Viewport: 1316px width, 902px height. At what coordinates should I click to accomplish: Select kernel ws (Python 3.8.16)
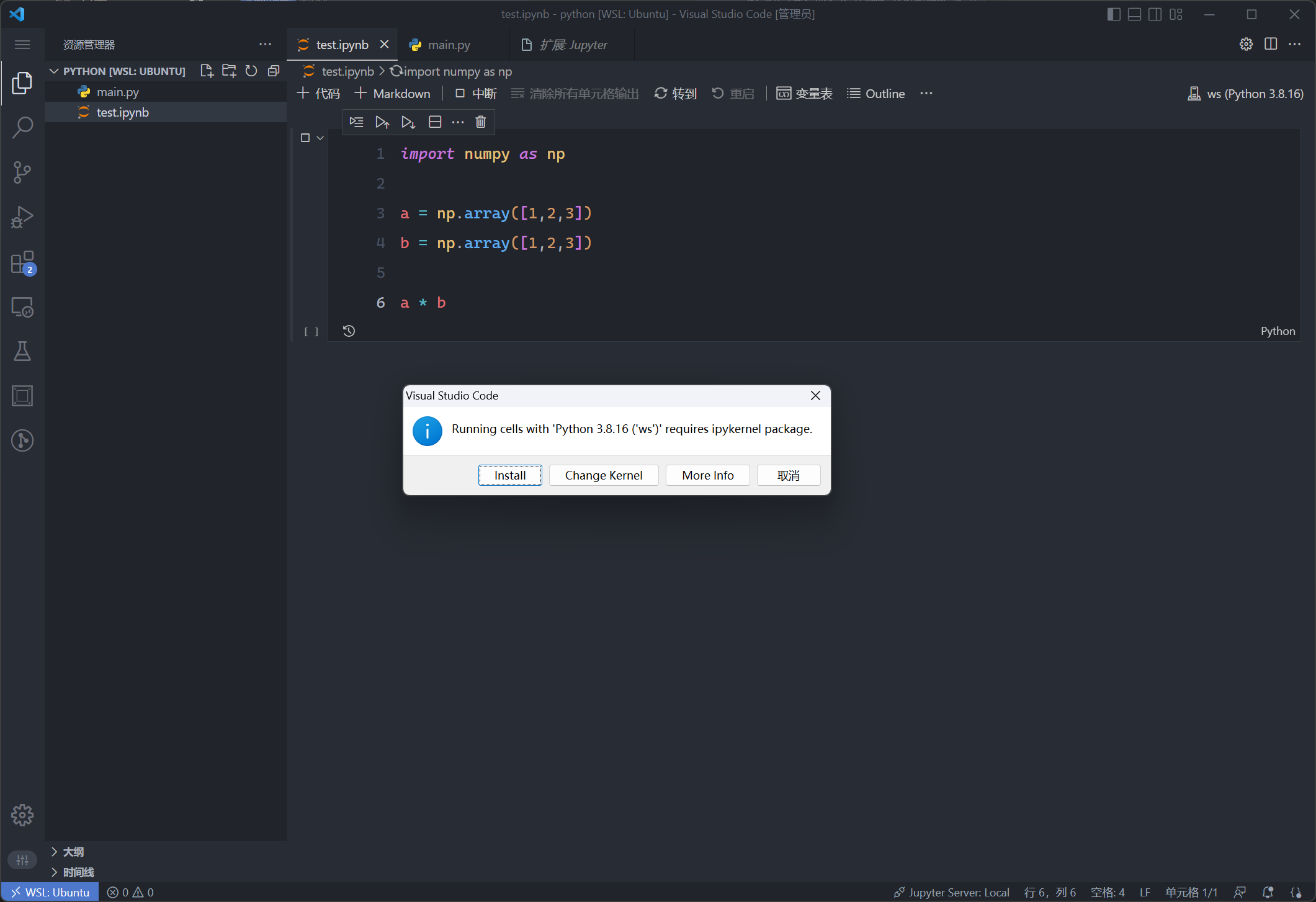[1246, 94]
